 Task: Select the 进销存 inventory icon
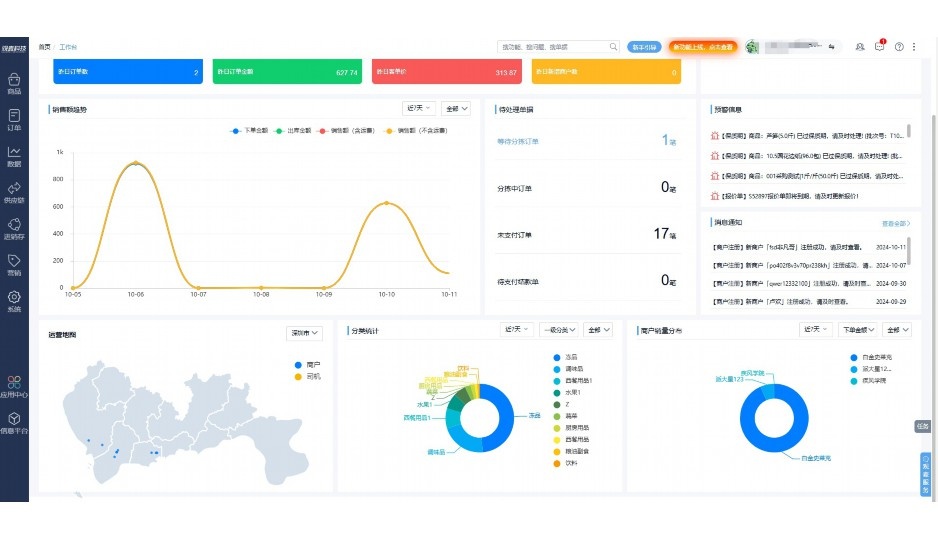(14, 229)
